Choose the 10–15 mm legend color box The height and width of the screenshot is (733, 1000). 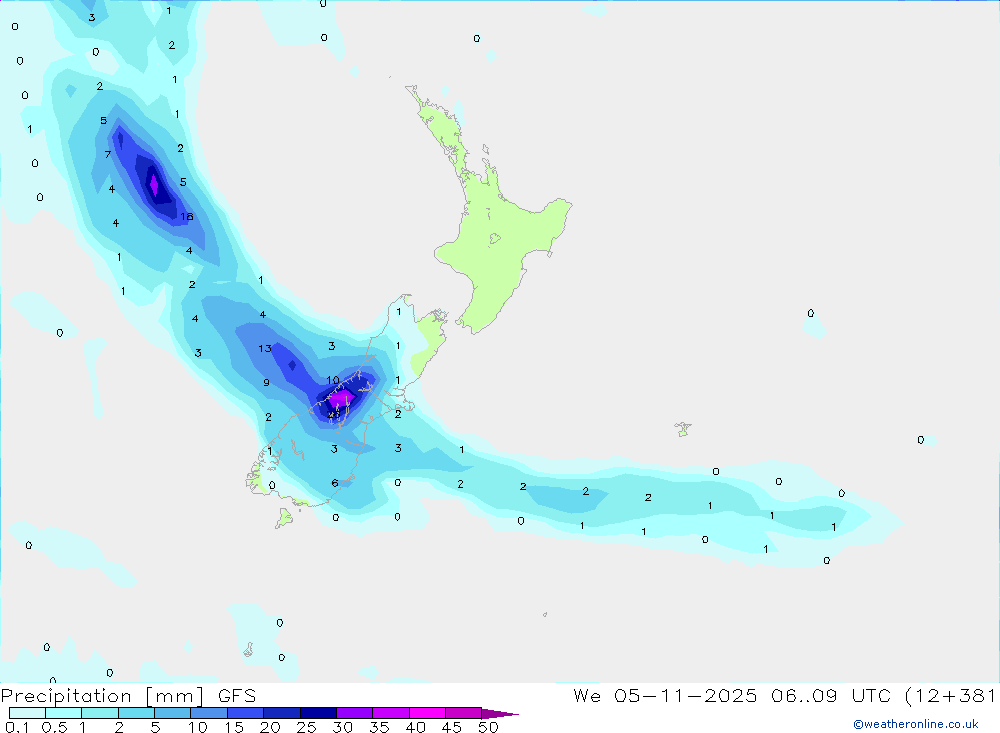(x=209, y=713)
